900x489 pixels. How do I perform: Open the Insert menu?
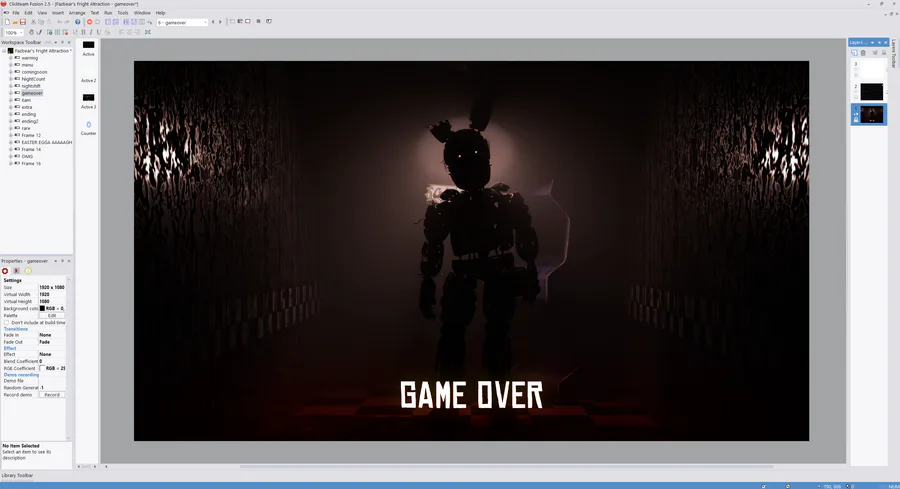point(58,13)
